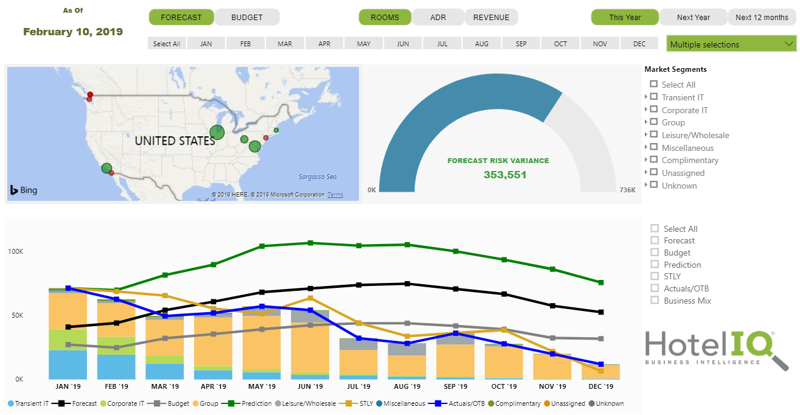Check Select All in chart series list
This screenshot has width=800, height=415.
point(655,228)
